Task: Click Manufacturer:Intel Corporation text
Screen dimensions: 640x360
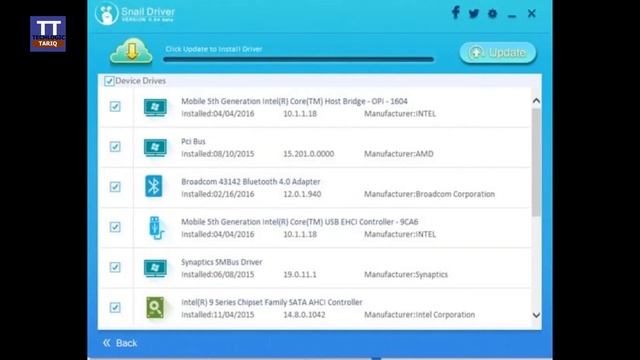Action: click(420, 315)
